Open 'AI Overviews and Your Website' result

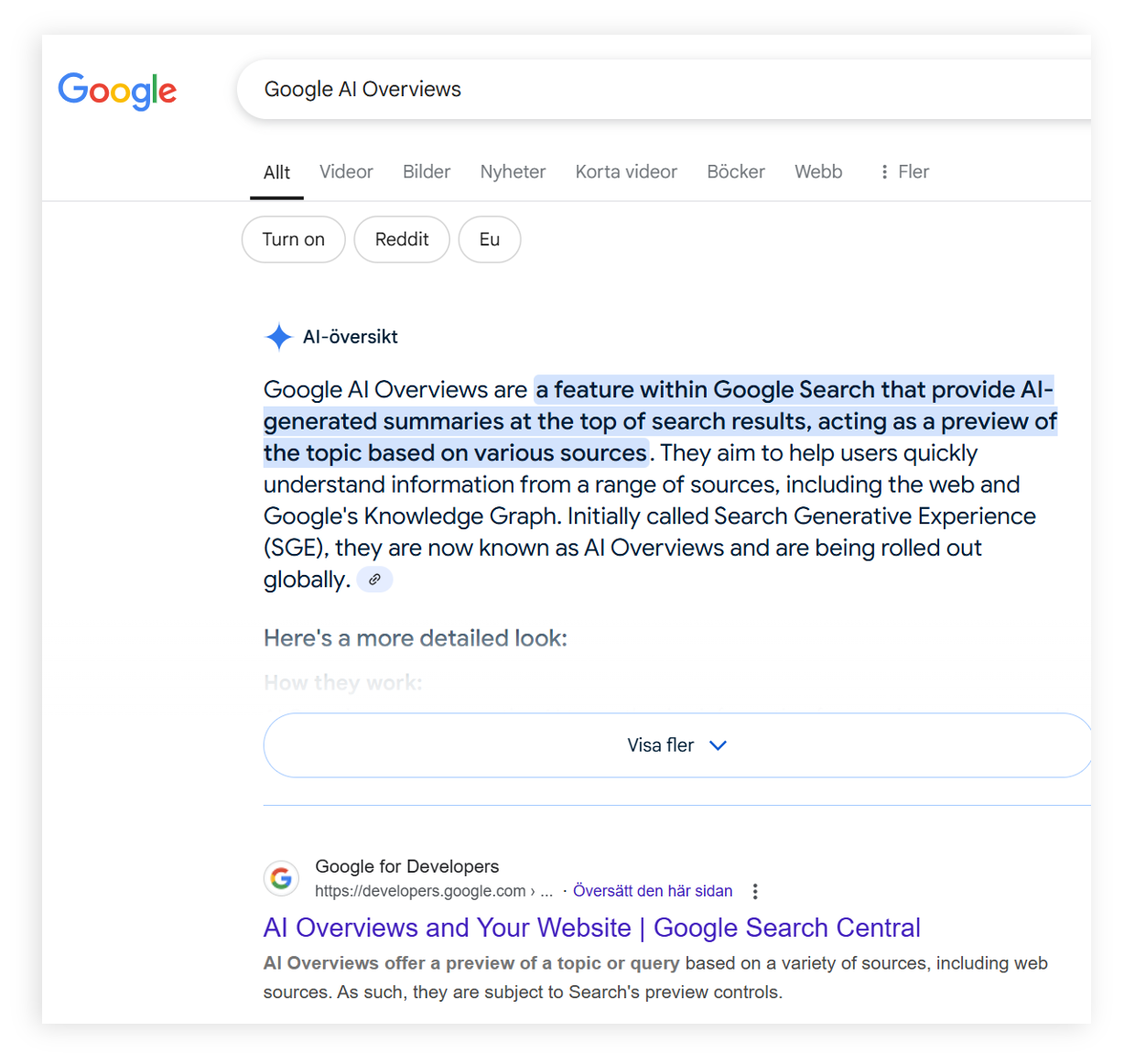tap(592, 928)
